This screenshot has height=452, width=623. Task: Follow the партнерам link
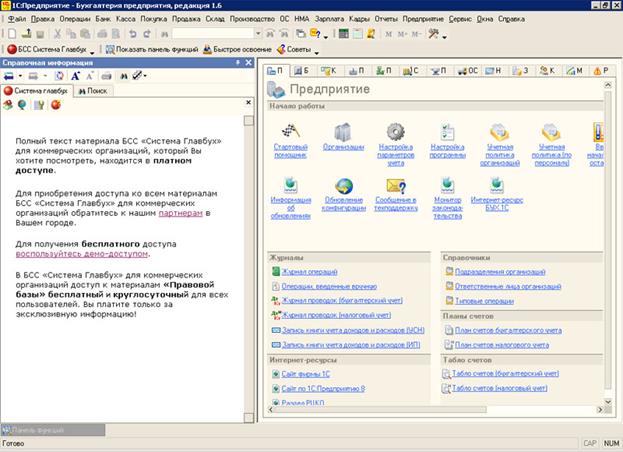180,213
